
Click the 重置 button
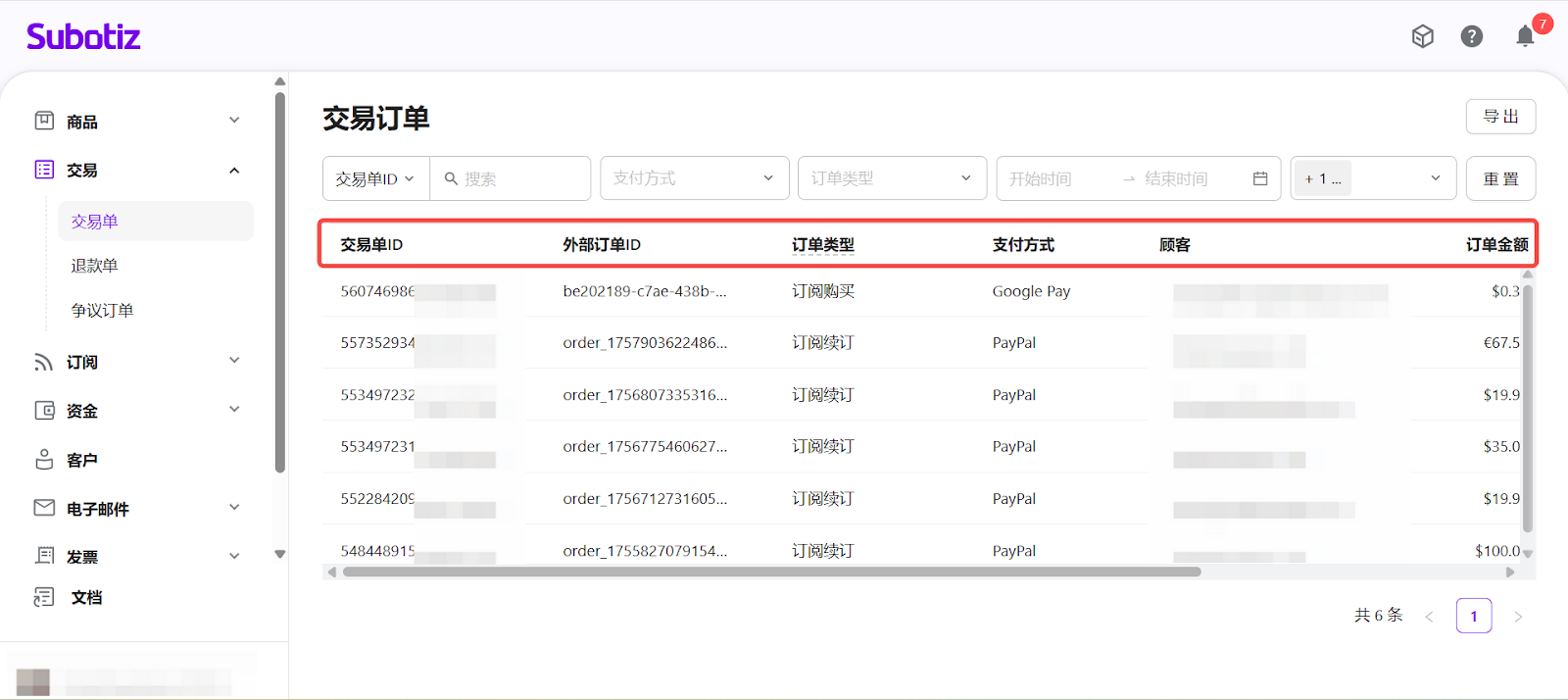[x=1500, y=178]
